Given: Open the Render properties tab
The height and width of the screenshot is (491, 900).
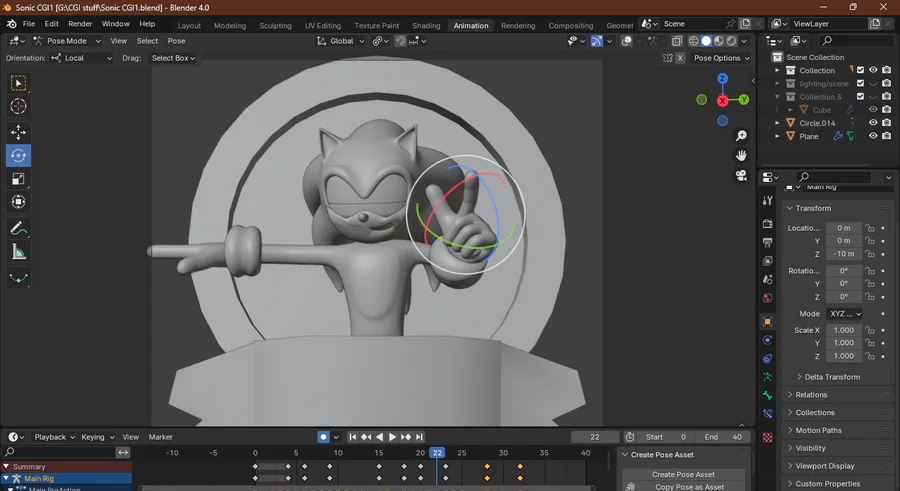Looking at the screenshot, I should pos(767,223).
